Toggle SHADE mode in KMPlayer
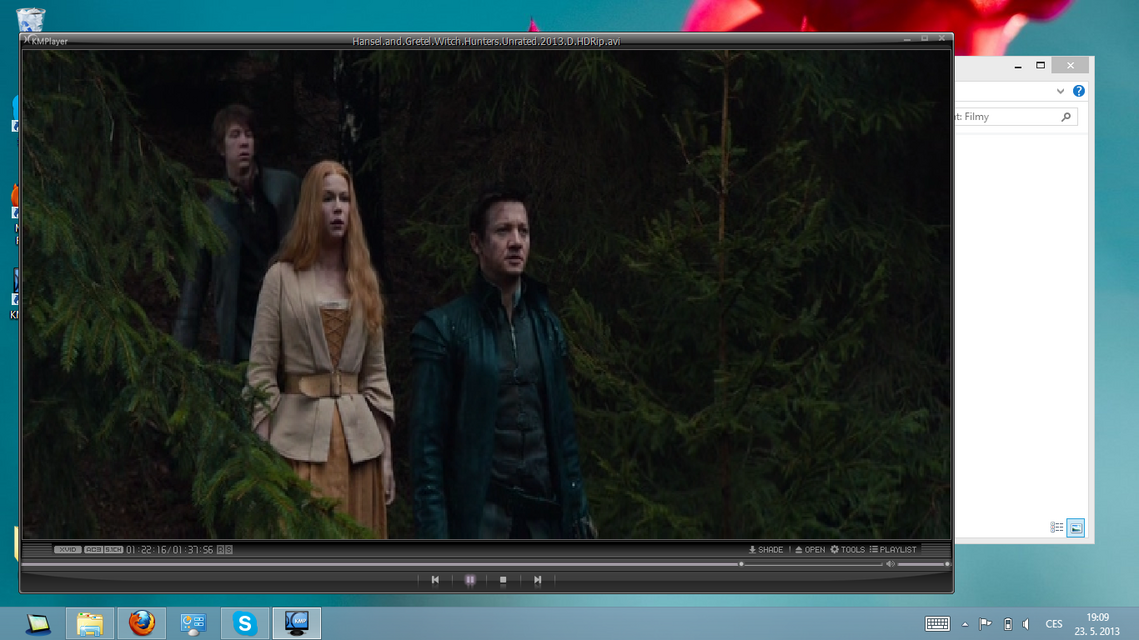Viewport: 1139px width, 640px height. click(x=766, y=550)
